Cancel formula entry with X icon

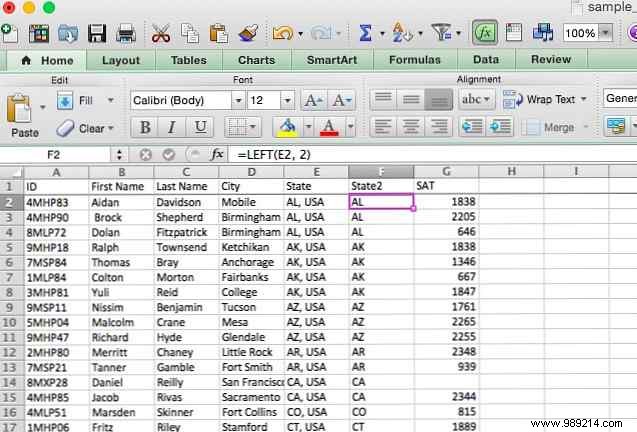(145, 154)
